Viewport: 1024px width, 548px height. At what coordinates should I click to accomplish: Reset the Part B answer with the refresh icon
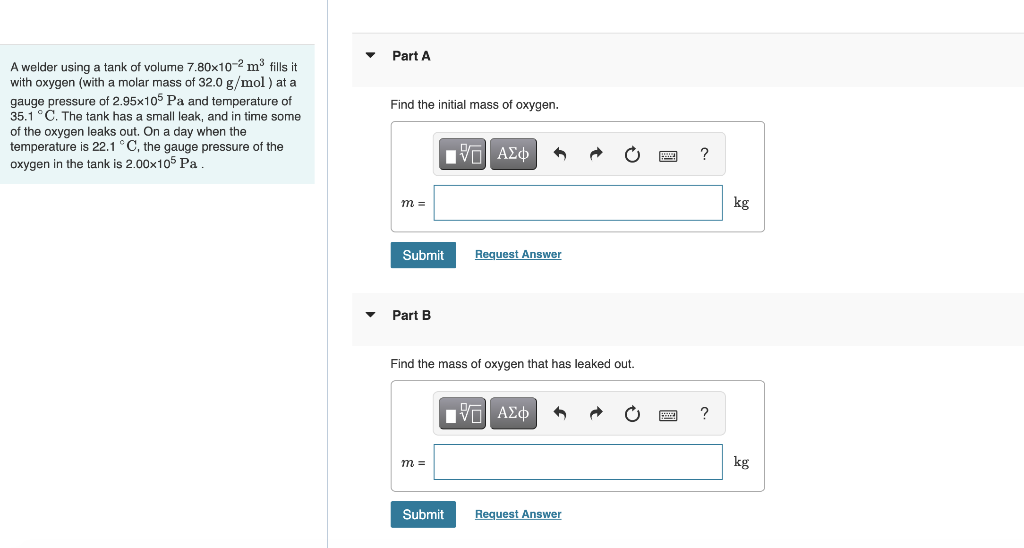(632, 414)
